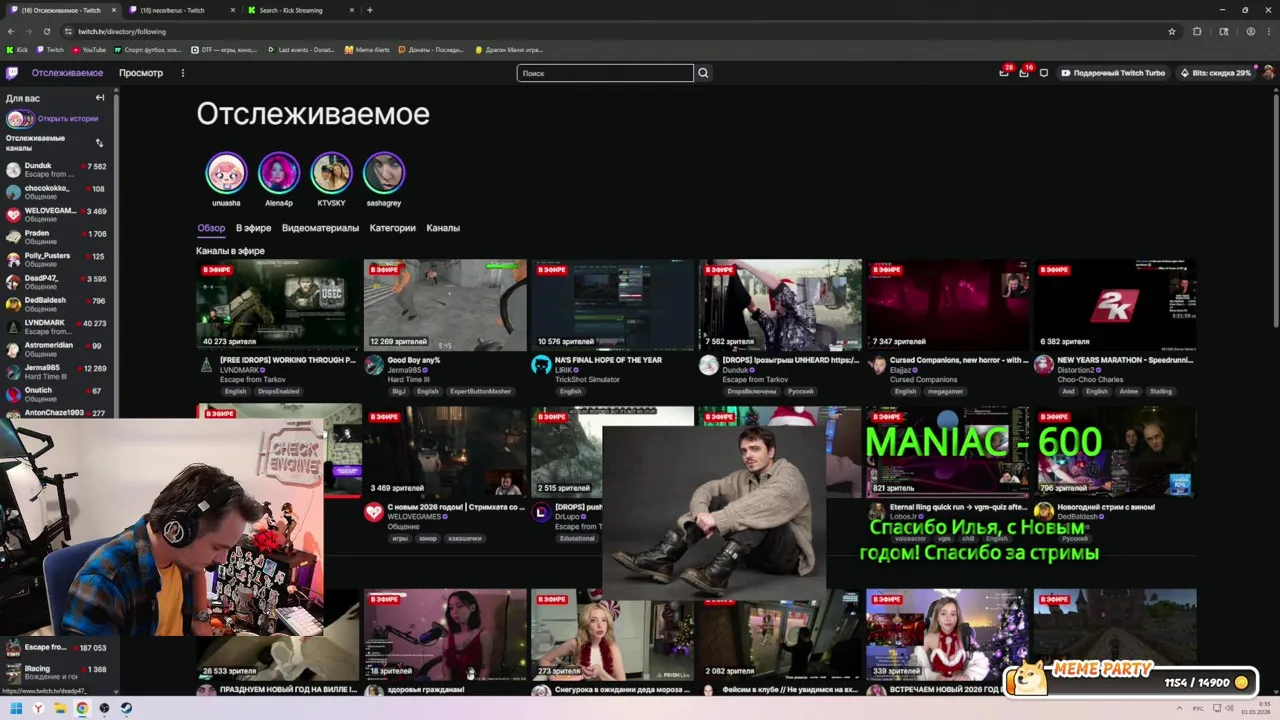Open a new browser tab with plus
Image resolution: width=1280 pixels, height=720 pixels.
pos(370,10)
